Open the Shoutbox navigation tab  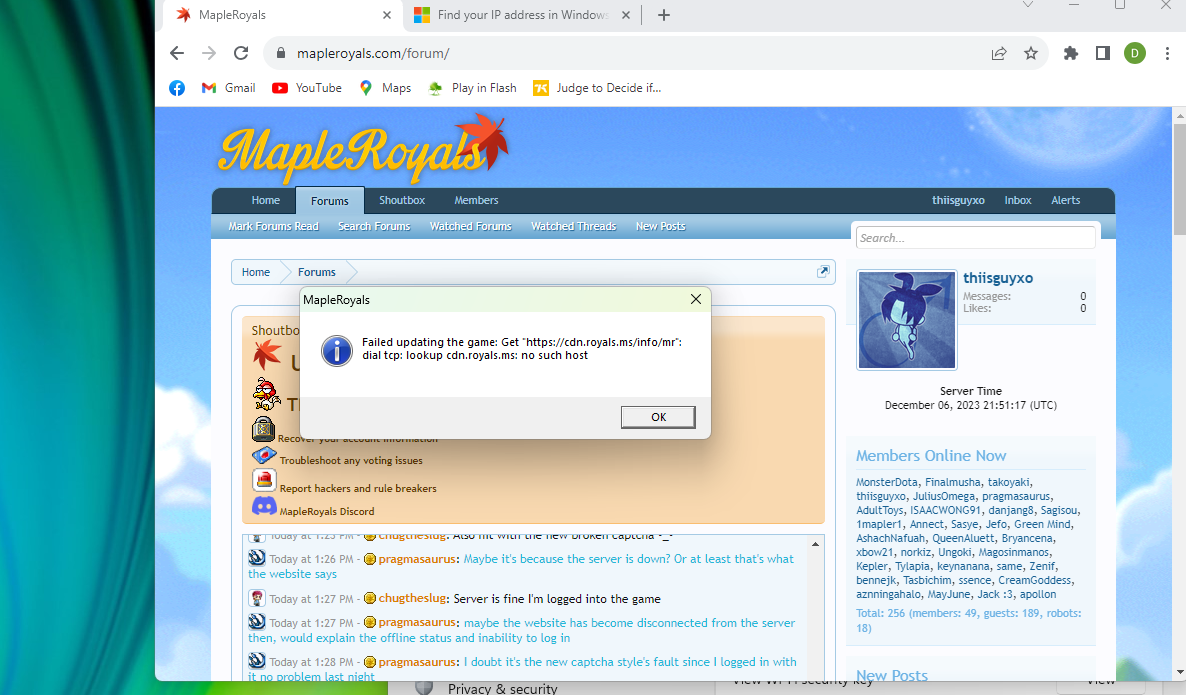click(x=402, y=200)
